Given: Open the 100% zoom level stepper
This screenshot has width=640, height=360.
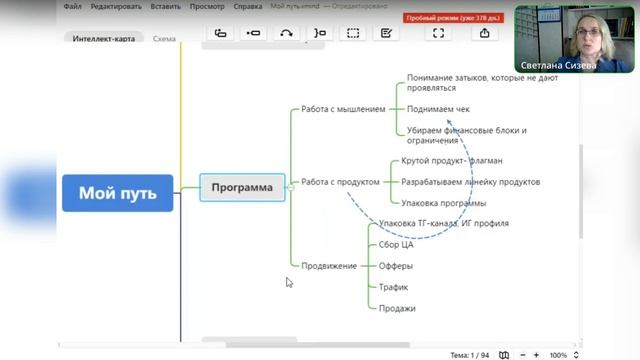Looking at the screenshot, I should pos(576,355).
